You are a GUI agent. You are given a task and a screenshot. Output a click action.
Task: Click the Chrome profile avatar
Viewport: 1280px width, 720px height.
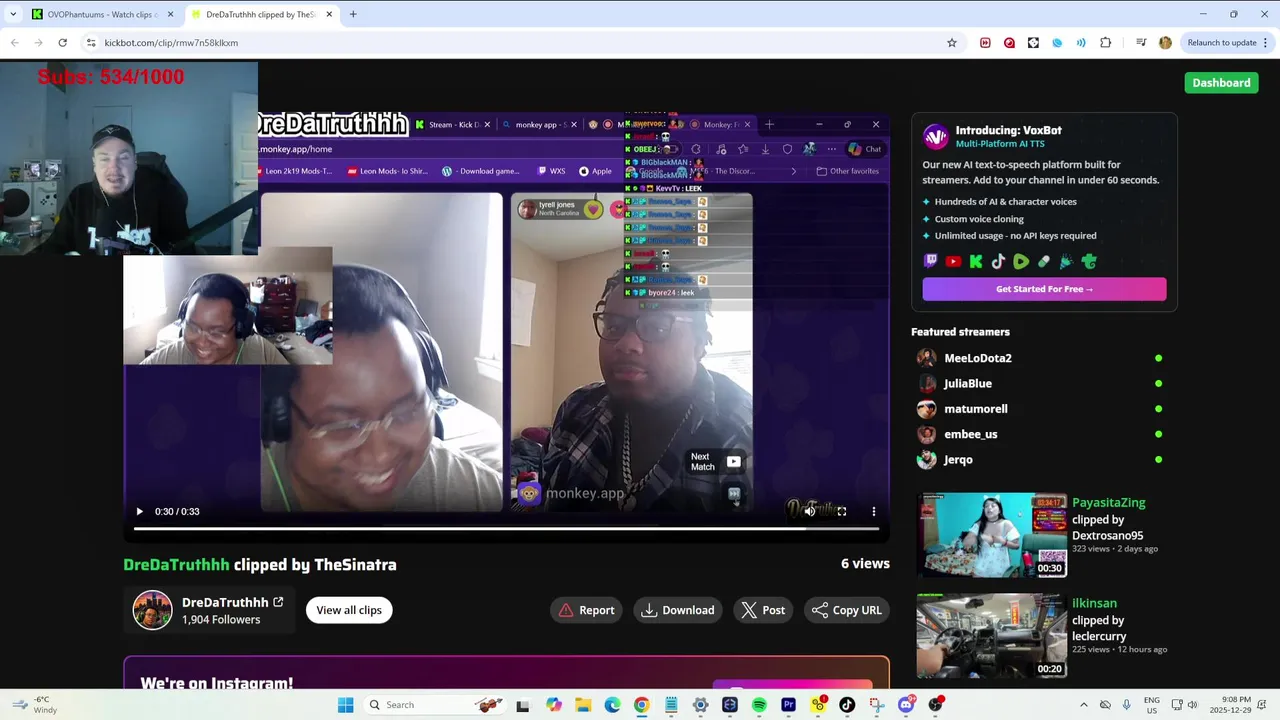pyautogui.click(x=1165, y=43)
